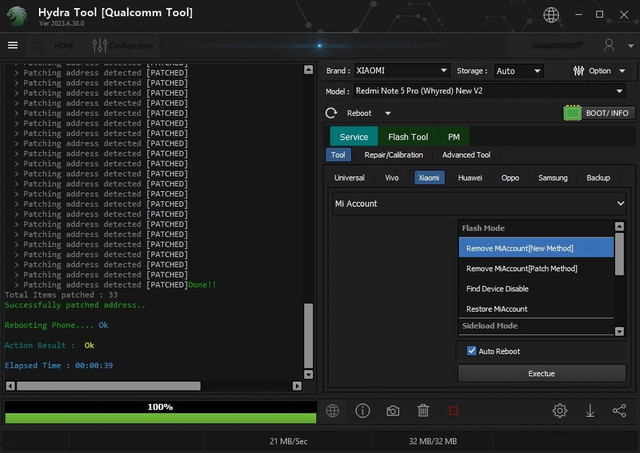
Task: Open the user profile icon
Action: coord(609,45)
